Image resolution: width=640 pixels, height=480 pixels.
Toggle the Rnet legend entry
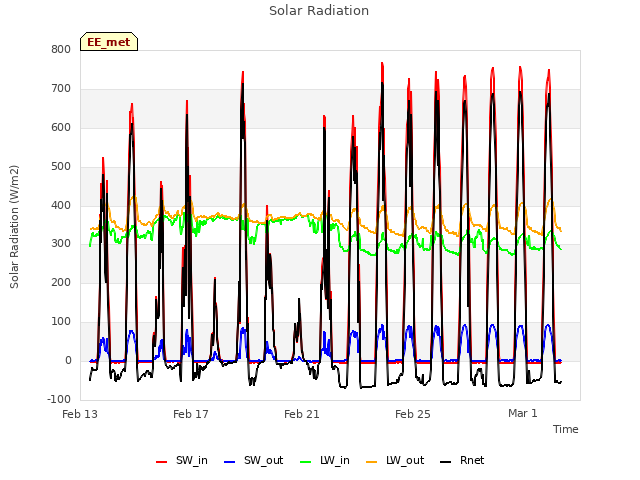[462, 460]
